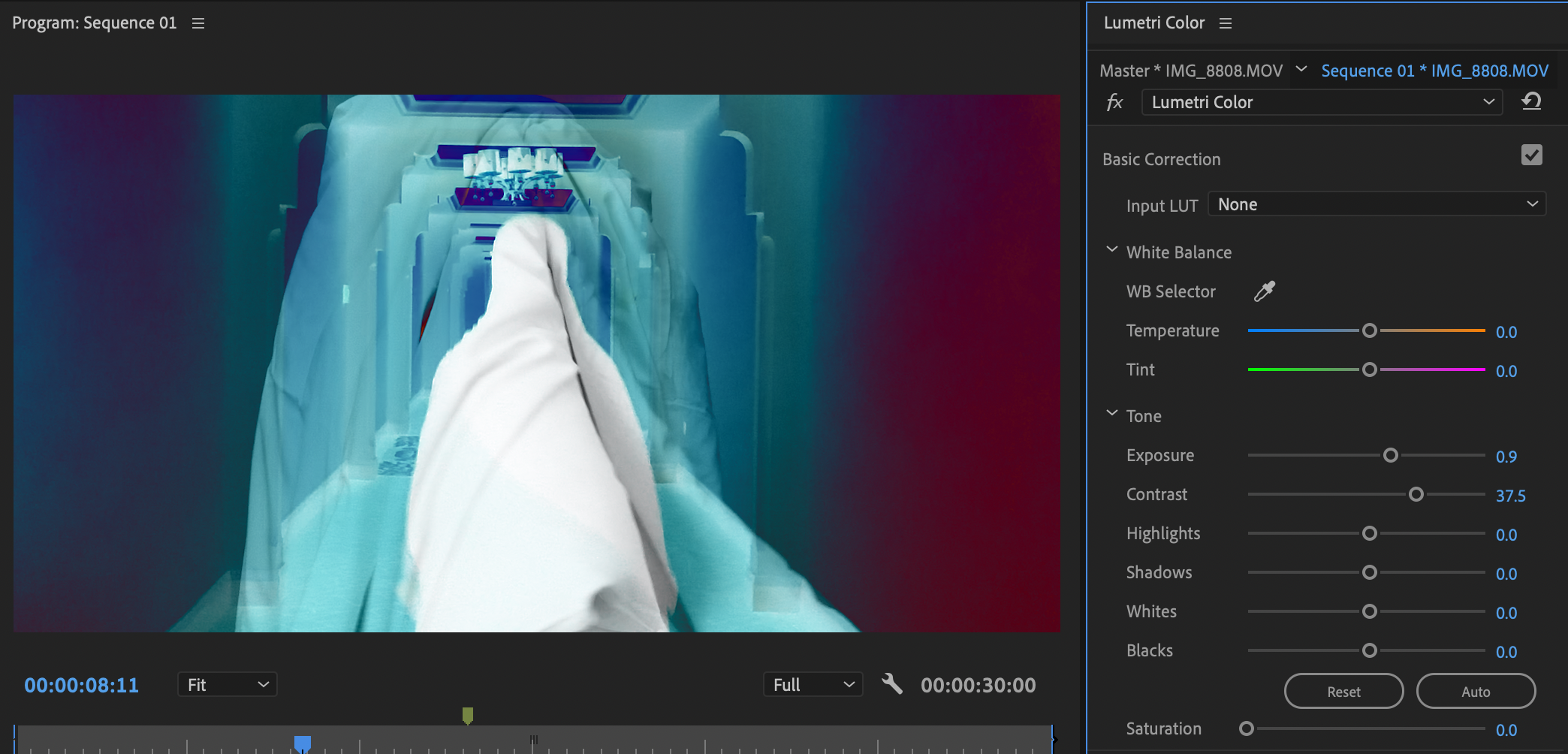Screen dimensions: 1568x754
Task: Toggle the fx effect bypass icon
Action: pyautogui.click(x=1114, y=102)
